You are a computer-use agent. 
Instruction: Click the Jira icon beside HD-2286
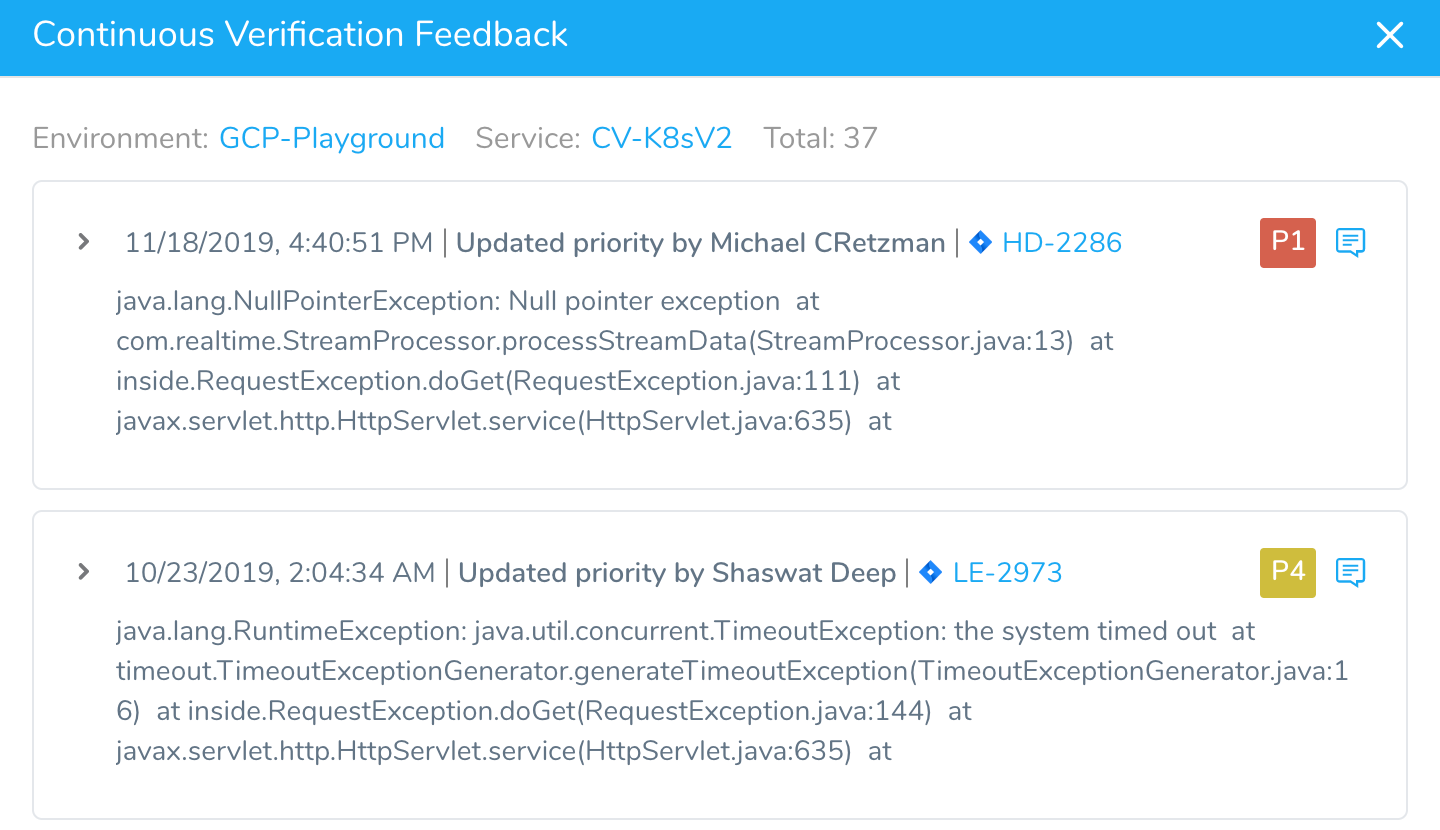pyautogui.click(x=980, y=242)
